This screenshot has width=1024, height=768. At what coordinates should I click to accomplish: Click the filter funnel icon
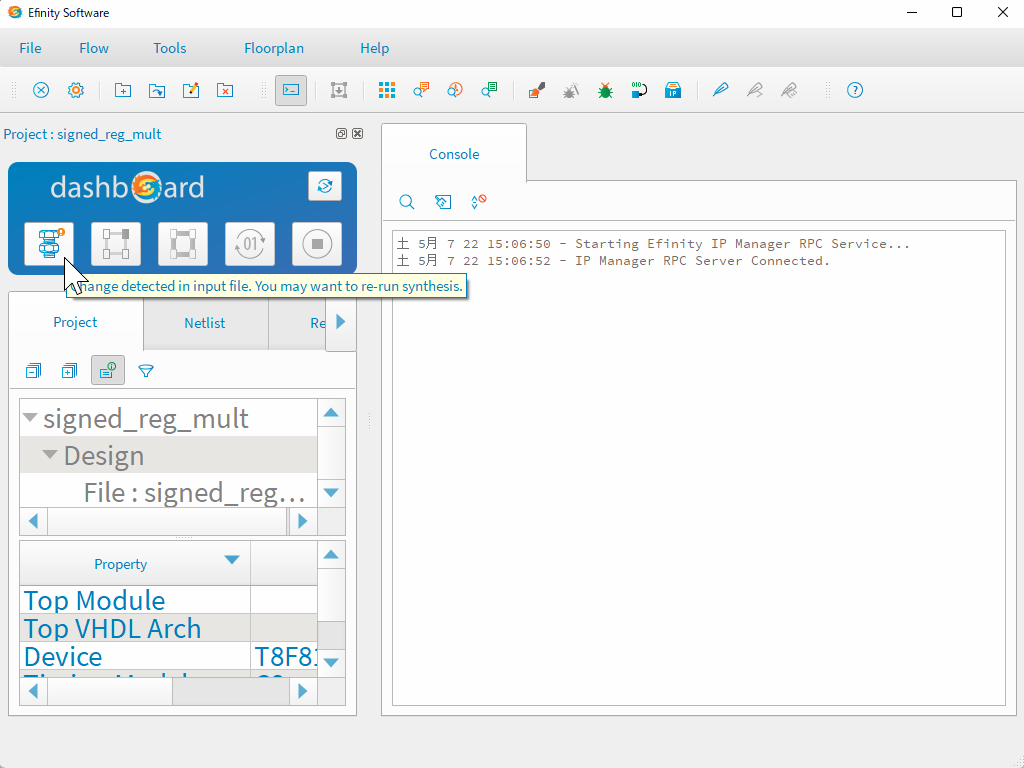(146, 371)
